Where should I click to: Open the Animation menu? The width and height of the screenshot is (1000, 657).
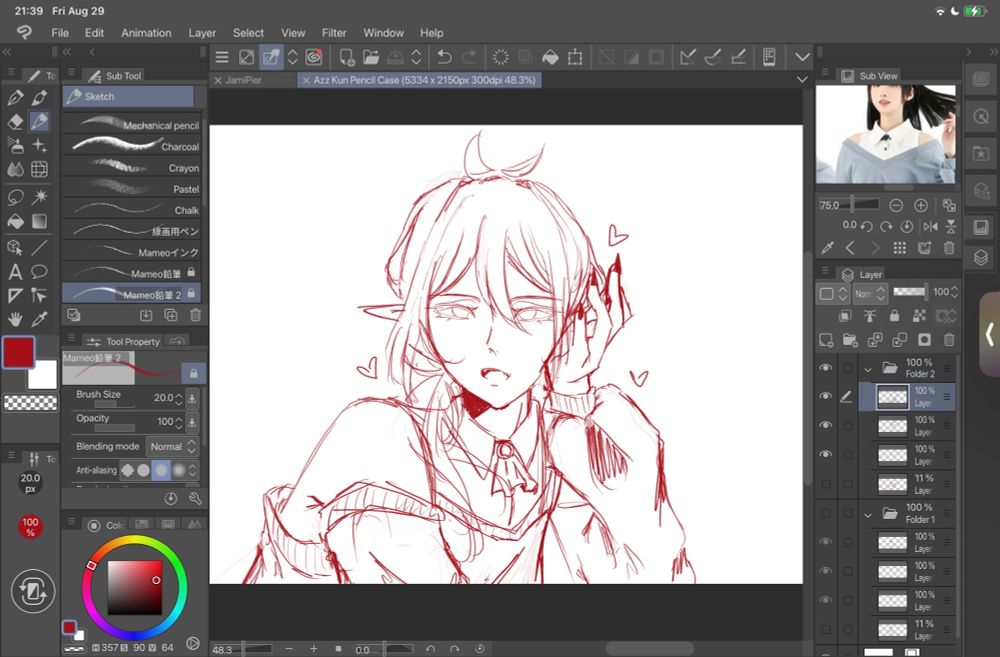(x=146, y=33)
